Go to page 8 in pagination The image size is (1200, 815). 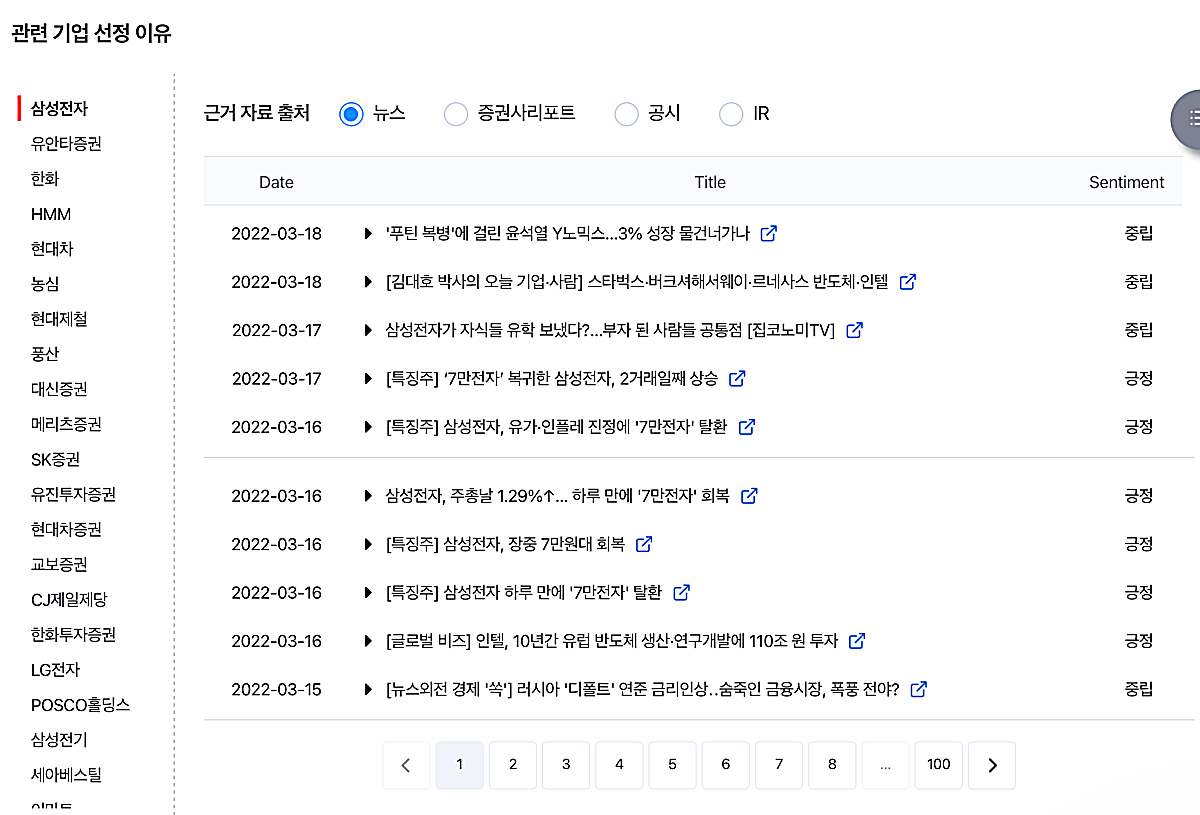click(x=832, y=765)
